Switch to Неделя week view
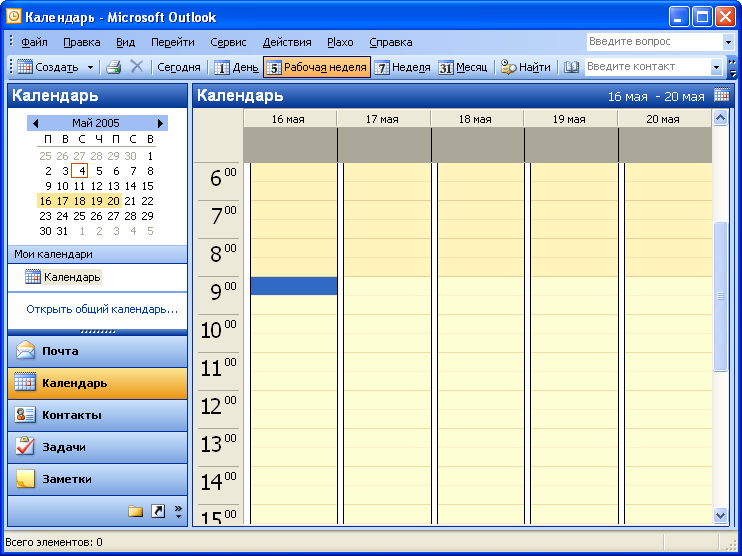 pos(402,67)
